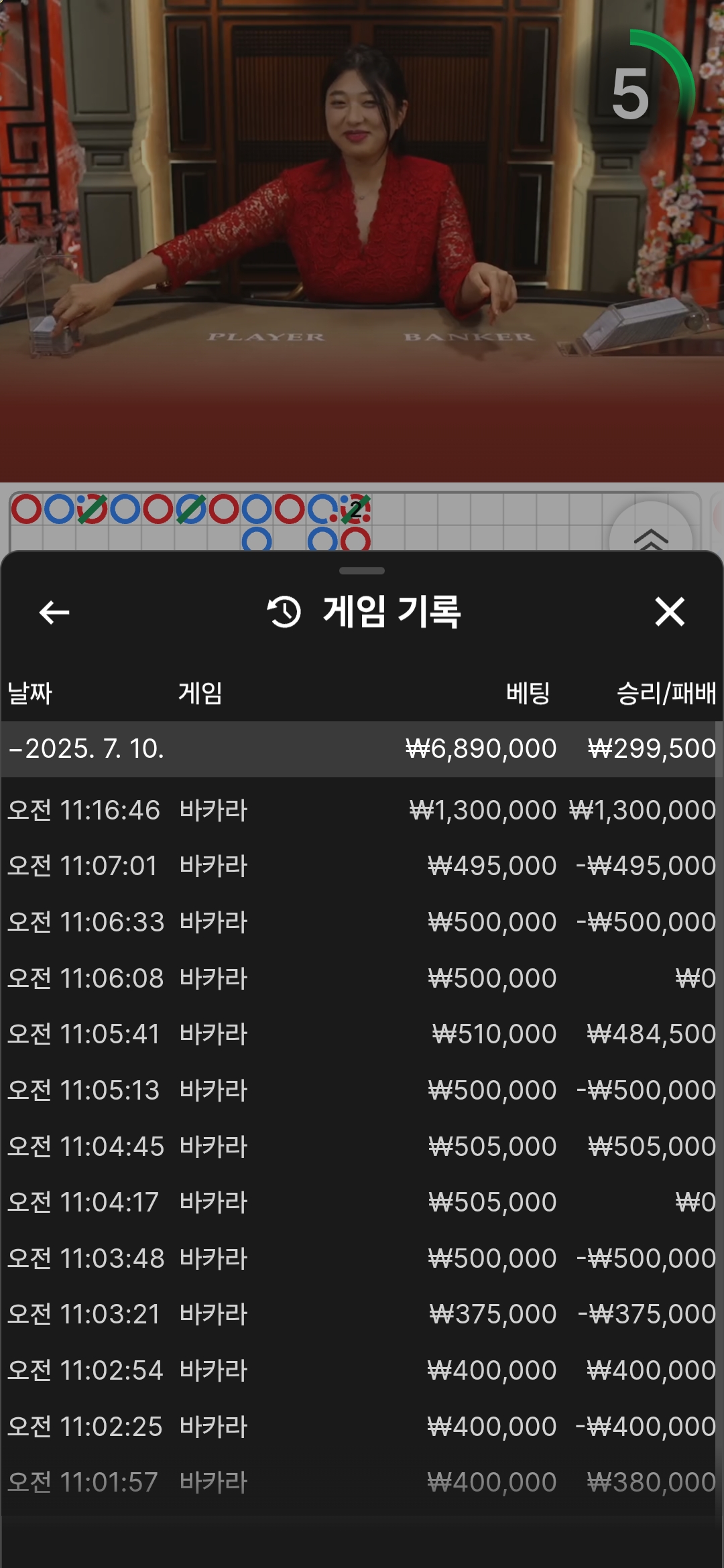
Task: Click the ₩380,000 win amount
Action: tap(652, 1482)
